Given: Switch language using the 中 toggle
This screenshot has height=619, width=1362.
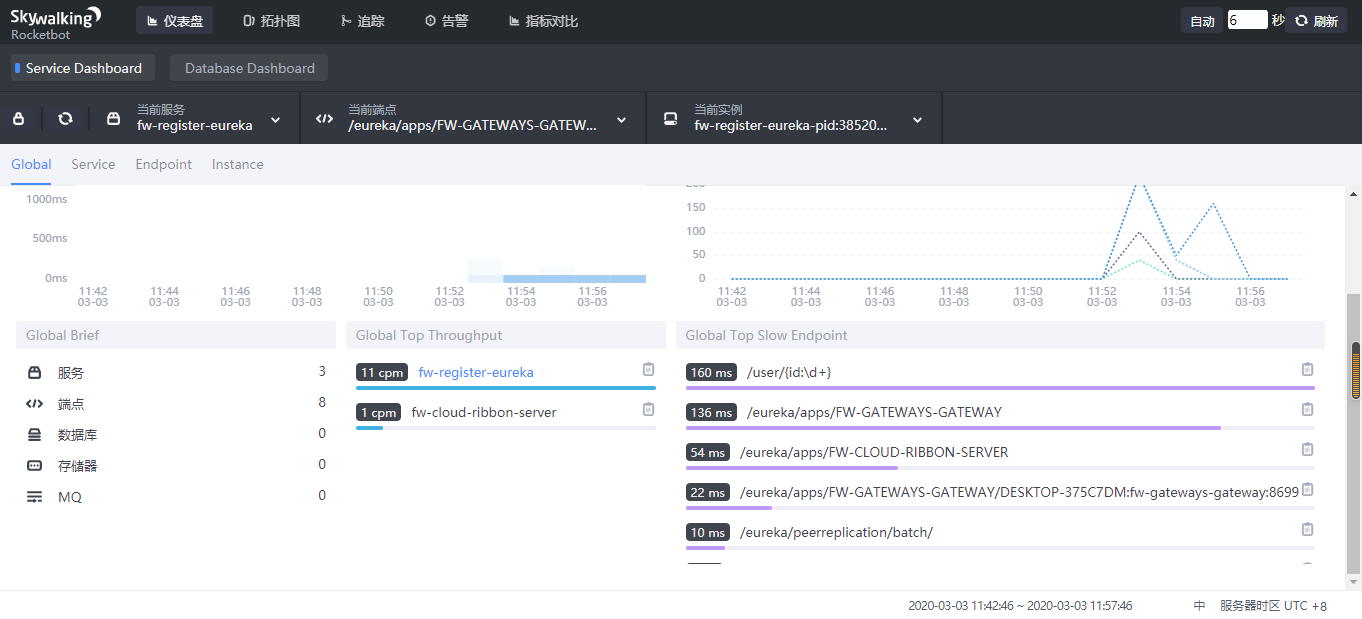Looking at the screenshot, I should (x=1199, y=606).
